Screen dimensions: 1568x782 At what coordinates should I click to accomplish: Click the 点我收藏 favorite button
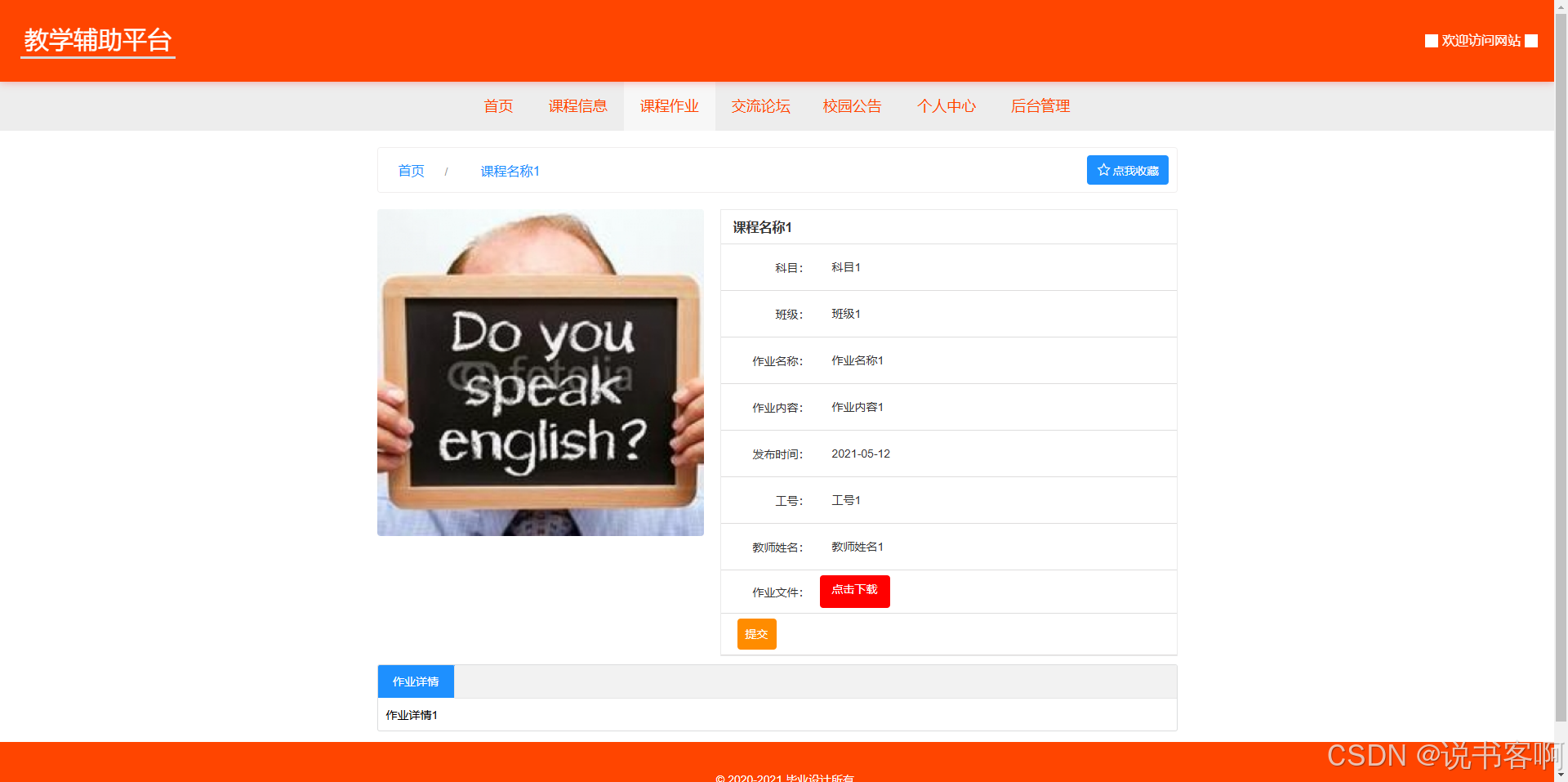click(x=1128, y=170)
